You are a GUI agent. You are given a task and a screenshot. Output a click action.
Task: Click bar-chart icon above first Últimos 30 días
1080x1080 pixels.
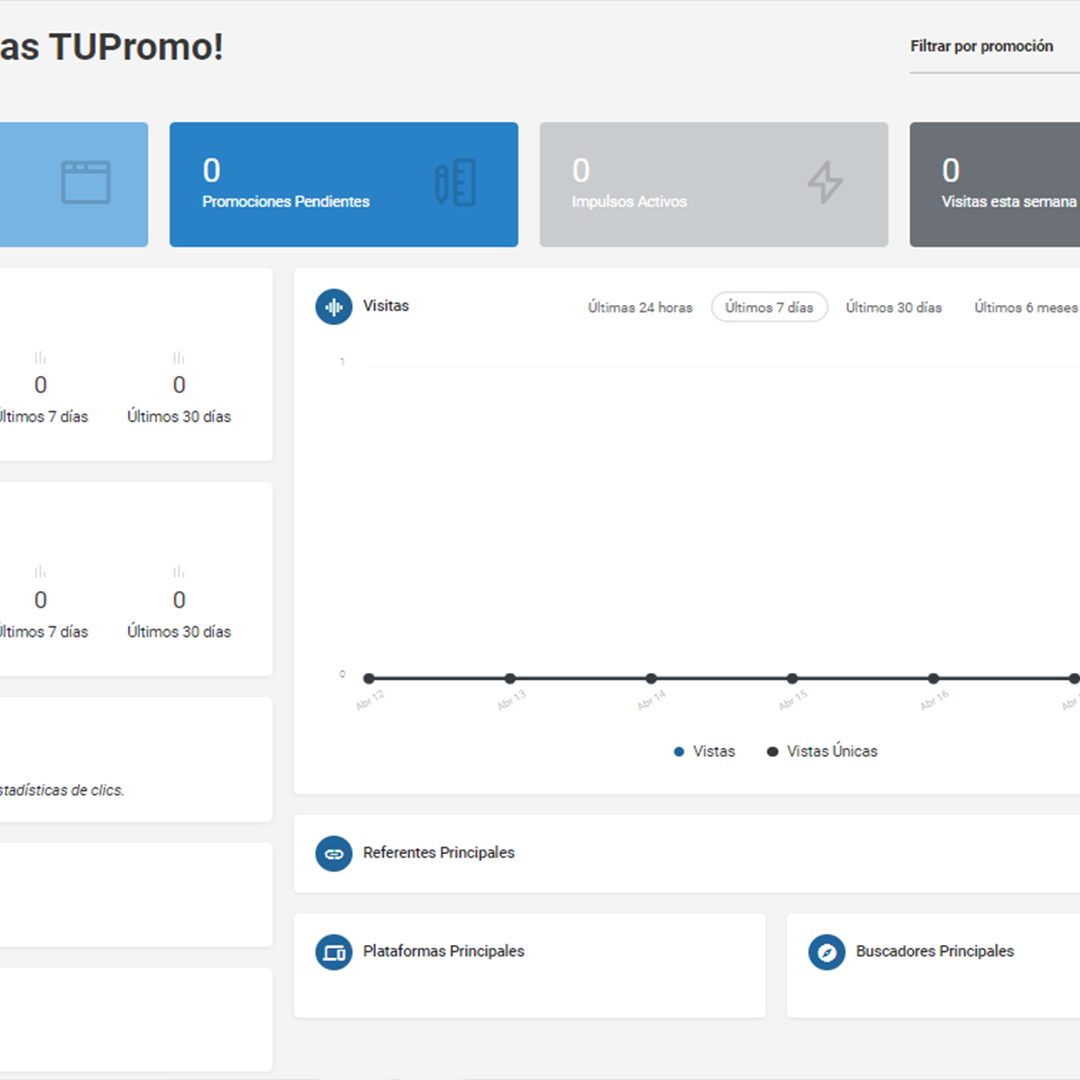179,357
